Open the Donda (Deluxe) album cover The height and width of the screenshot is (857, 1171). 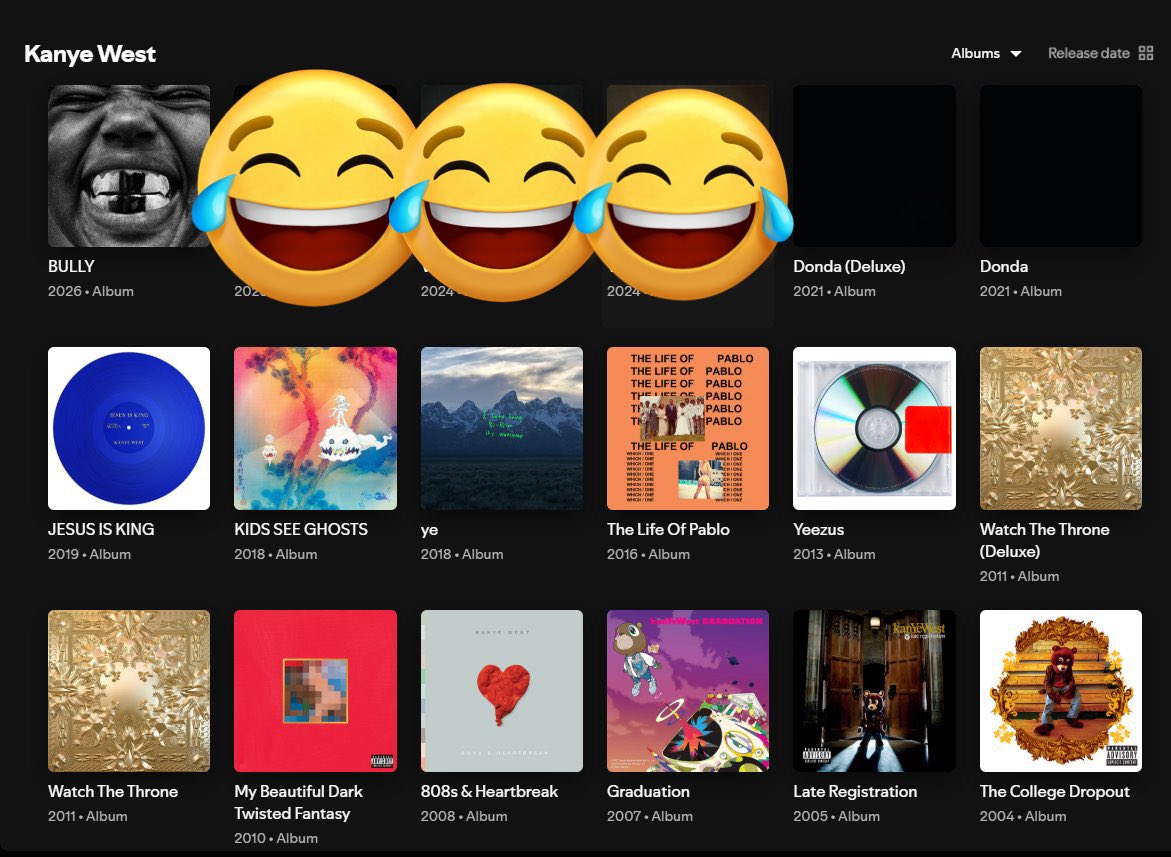(x=874, y=166)
